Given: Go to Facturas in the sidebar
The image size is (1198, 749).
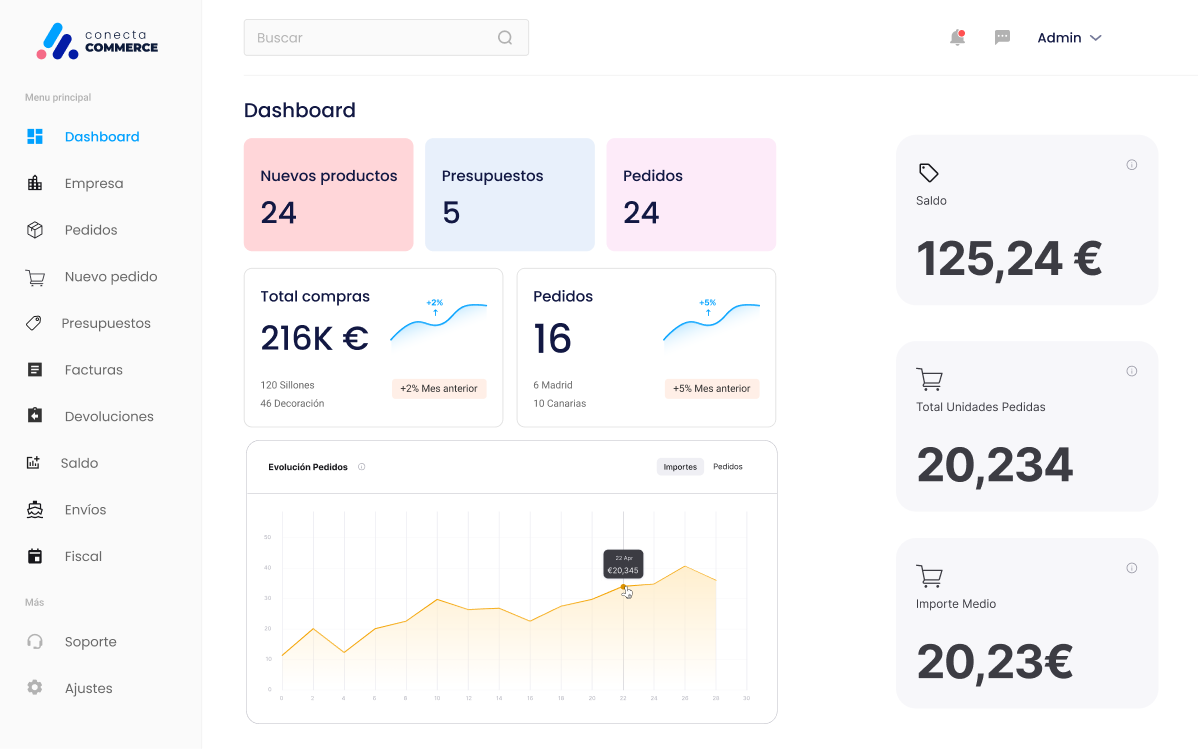Looking at the screenshot, I should (93, 370).
